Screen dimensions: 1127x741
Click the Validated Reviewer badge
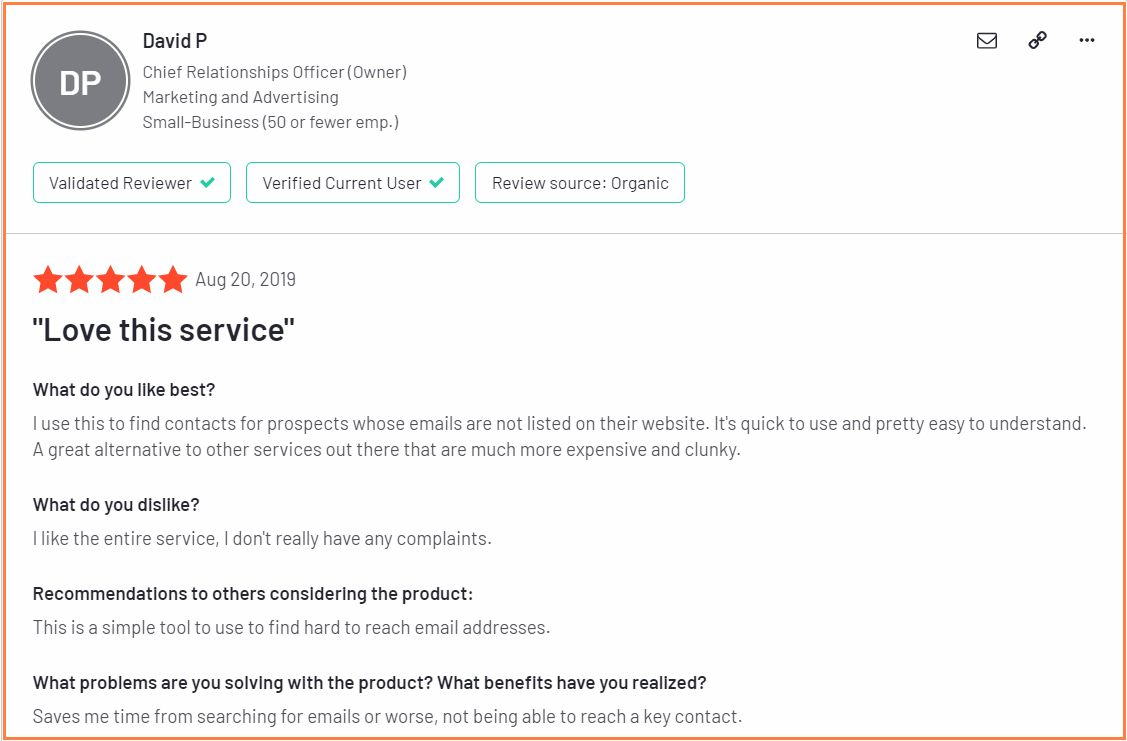(x=132, y=183)
